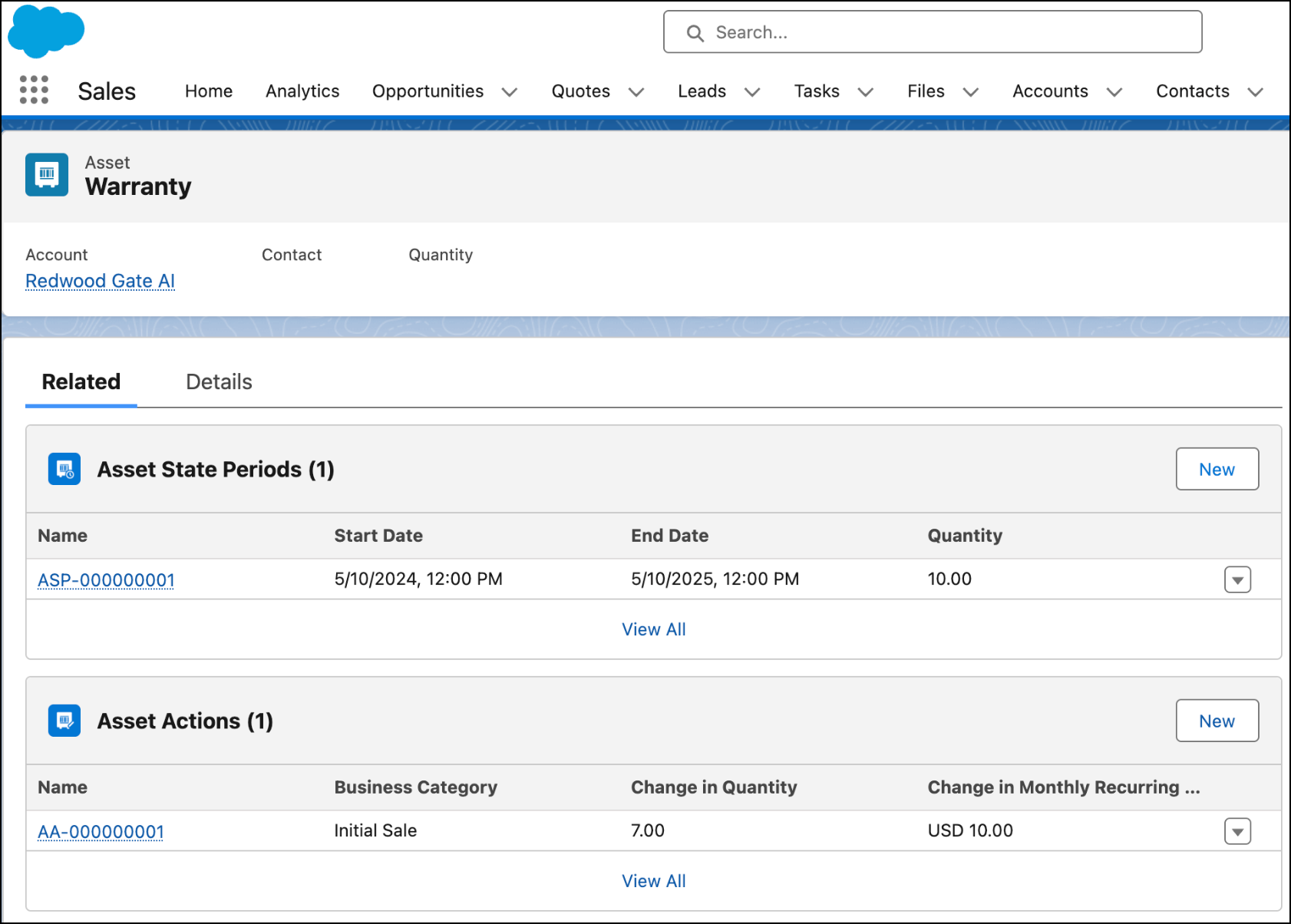Open the Leads nav tab
The image size is (1291, 924).
702,91
